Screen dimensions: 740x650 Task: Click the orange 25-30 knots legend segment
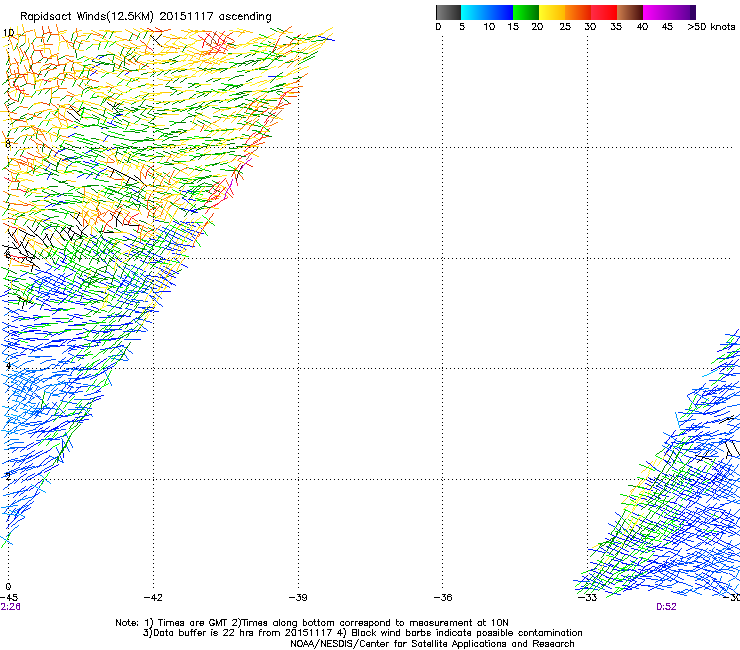pyautogui.click(x=578, y=12)
